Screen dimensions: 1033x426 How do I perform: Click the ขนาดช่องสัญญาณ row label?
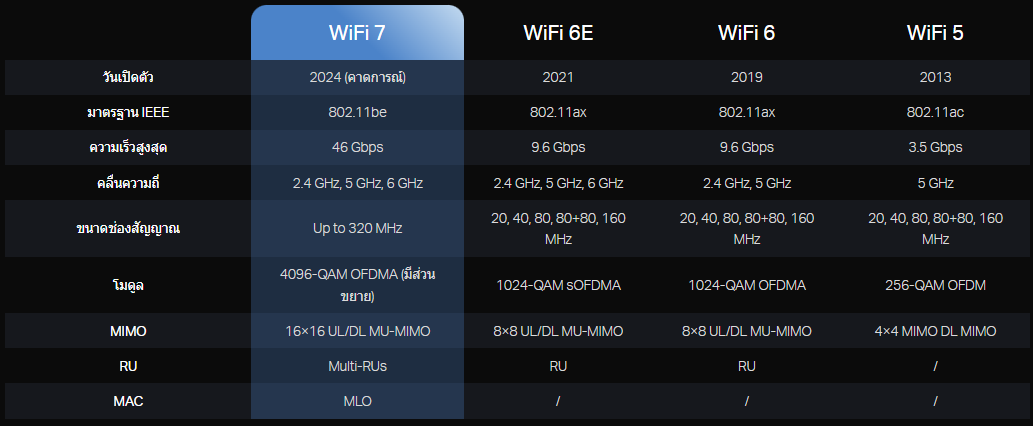tap(128, 229)
